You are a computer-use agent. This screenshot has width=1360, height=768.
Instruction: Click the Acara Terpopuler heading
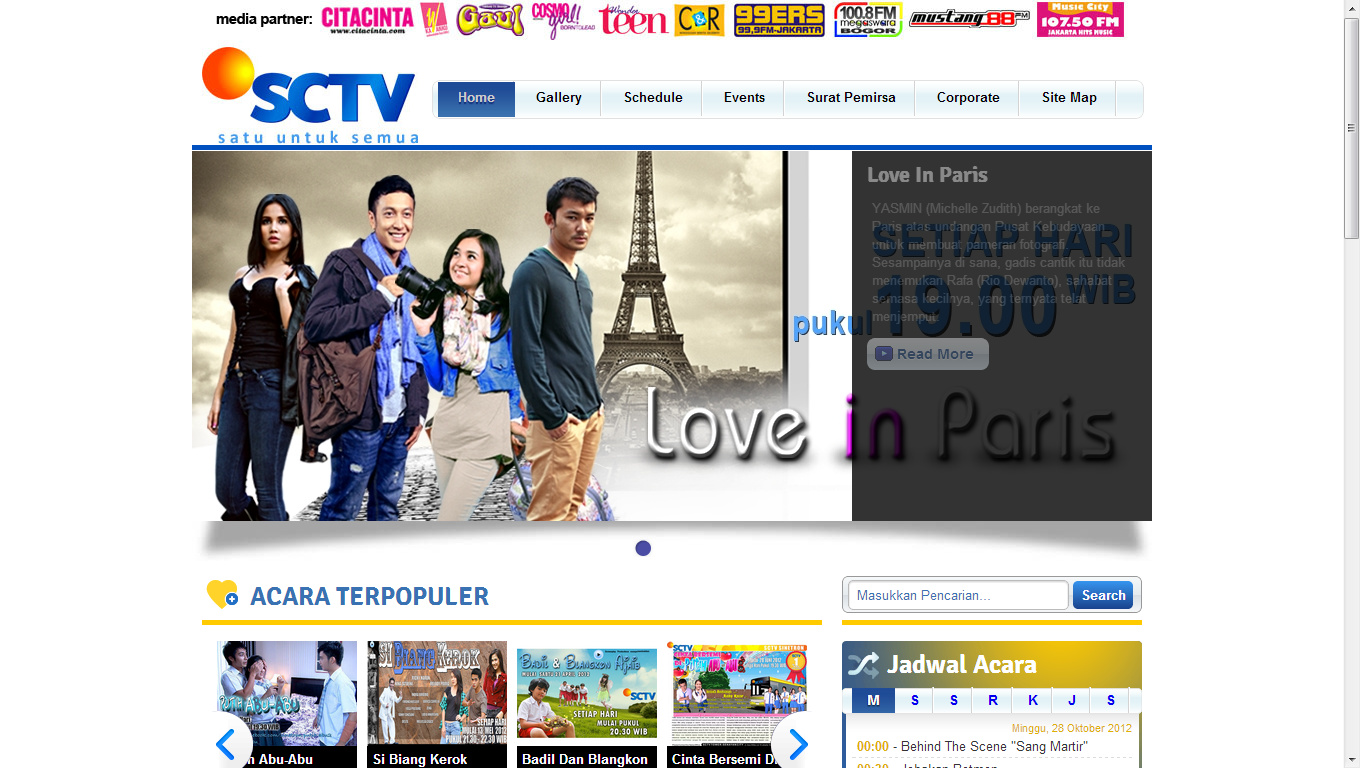[369, 596]
